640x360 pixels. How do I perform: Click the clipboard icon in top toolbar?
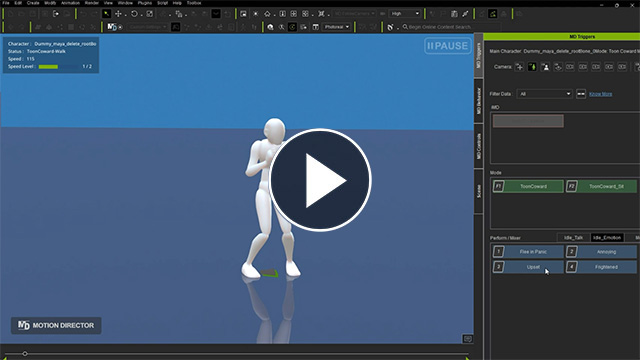click(454, 13)
